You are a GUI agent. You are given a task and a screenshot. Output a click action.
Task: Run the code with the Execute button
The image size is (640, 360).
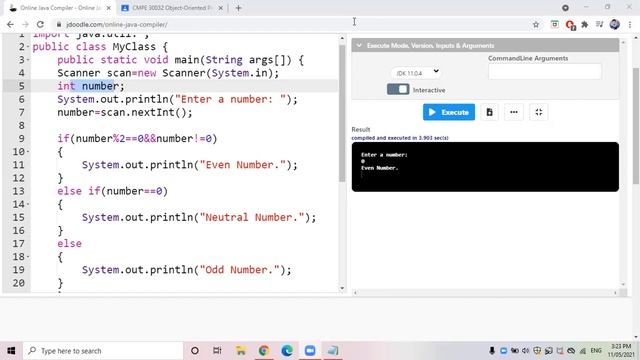coord(449,112)
